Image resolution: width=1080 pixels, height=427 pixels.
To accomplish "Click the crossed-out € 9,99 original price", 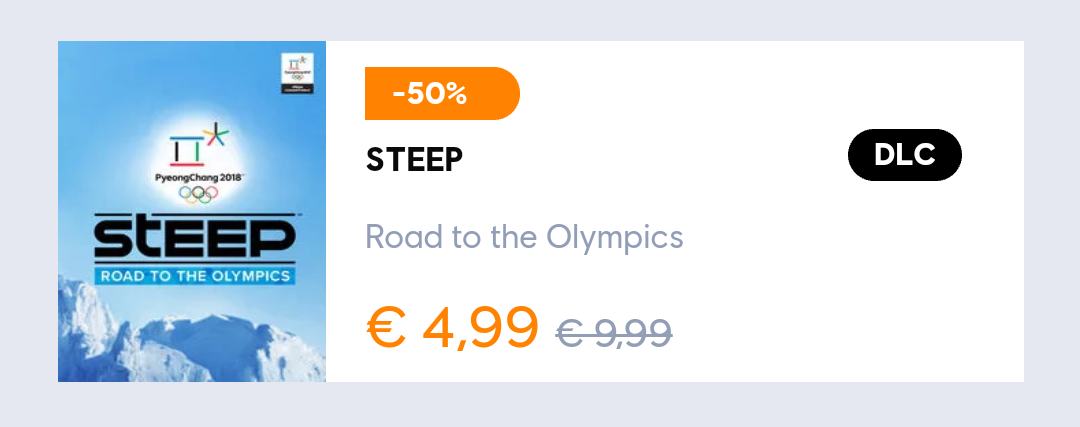I will (614, 333).
